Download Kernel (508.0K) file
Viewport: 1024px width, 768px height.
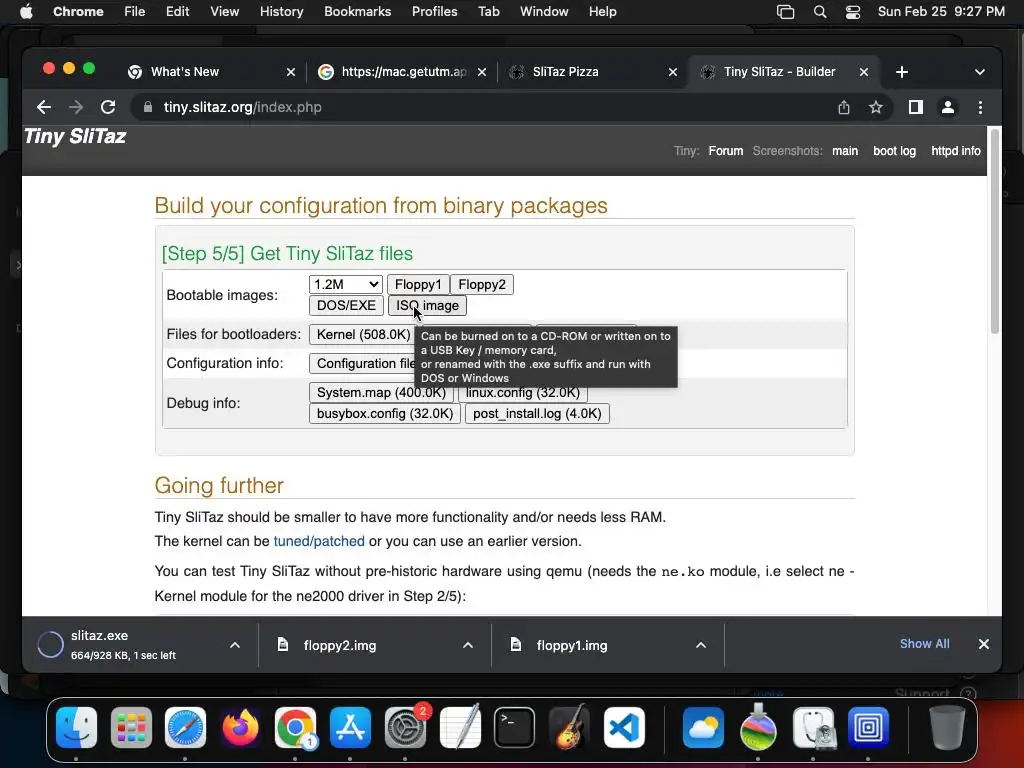tap(363, 334)
